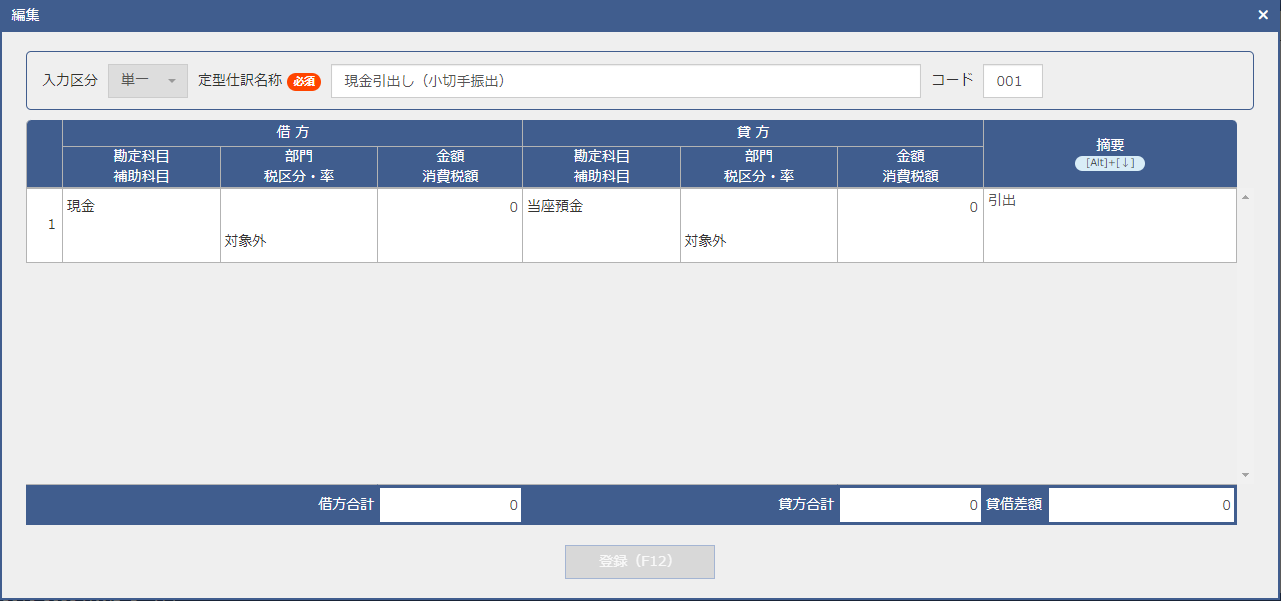Screen dimensions: 1281x601
Task: Click the row number 1 cell
Action: [45, 225]
